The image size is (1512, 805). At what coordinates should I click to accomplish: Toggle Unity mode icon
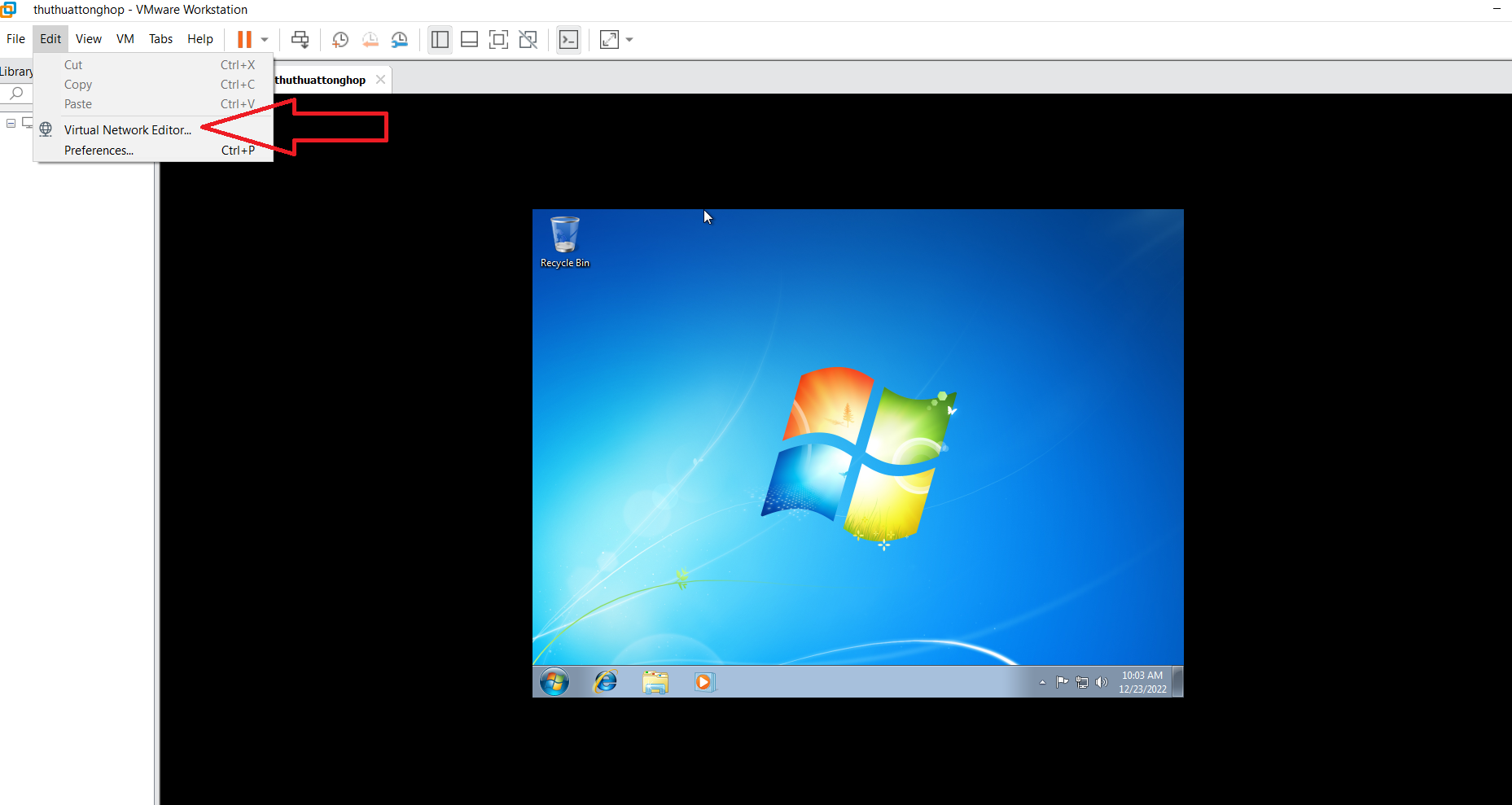point(528,39)
